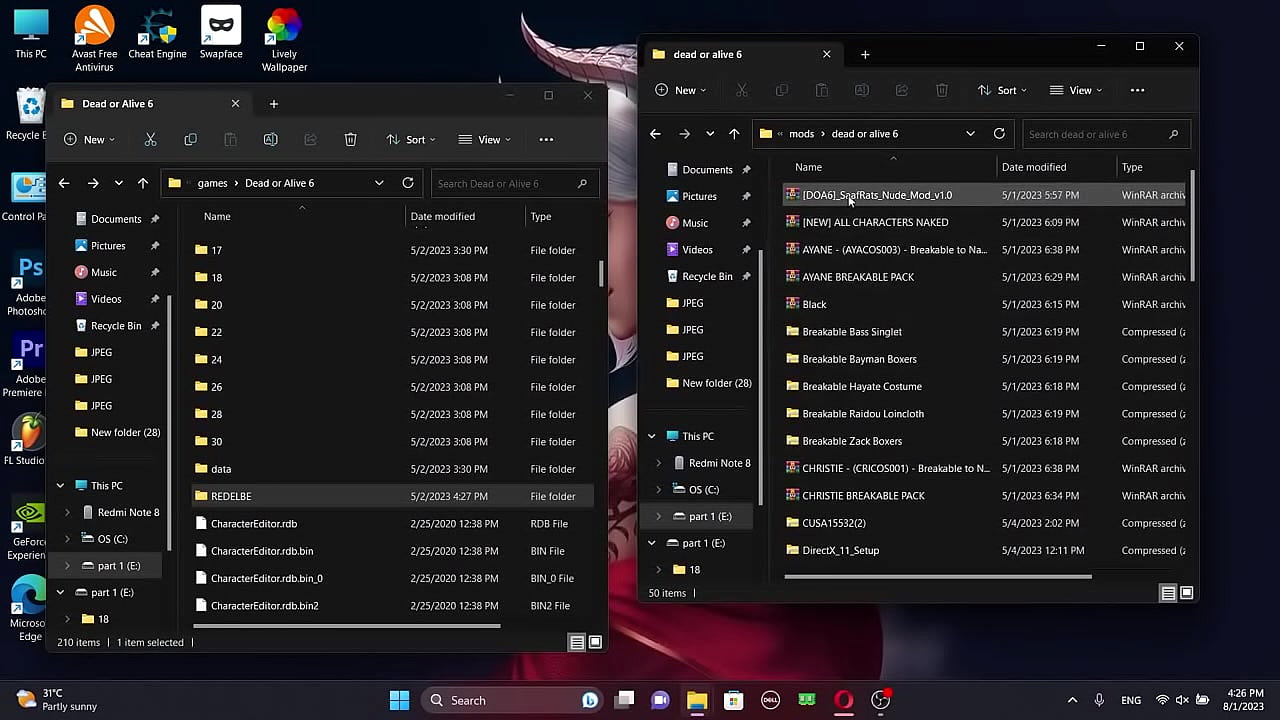The width and height of the screenshot is (1280, 720).
Task: Refresh the mods folder with the reload icon
Action: point(999,134)
